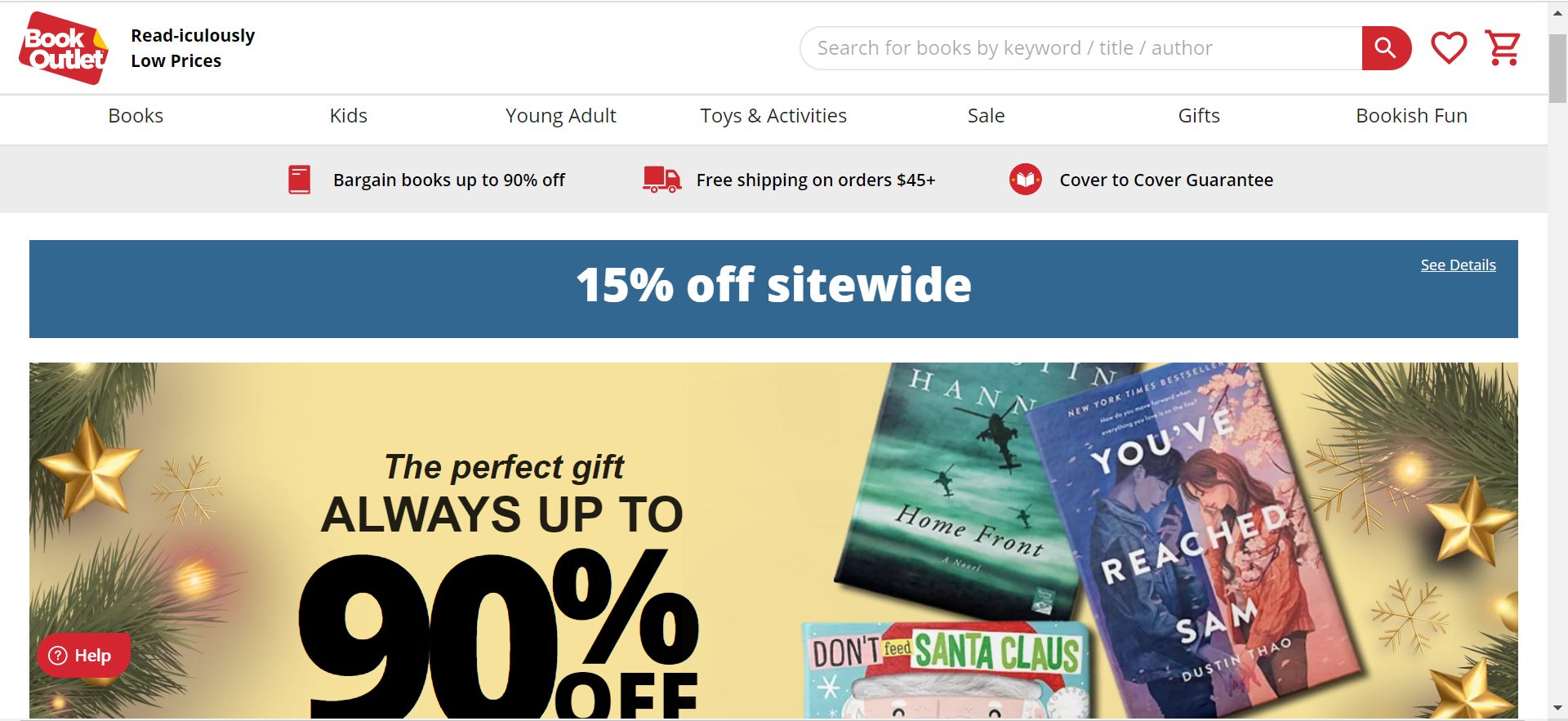Open the Books menu

coord(136,116)
